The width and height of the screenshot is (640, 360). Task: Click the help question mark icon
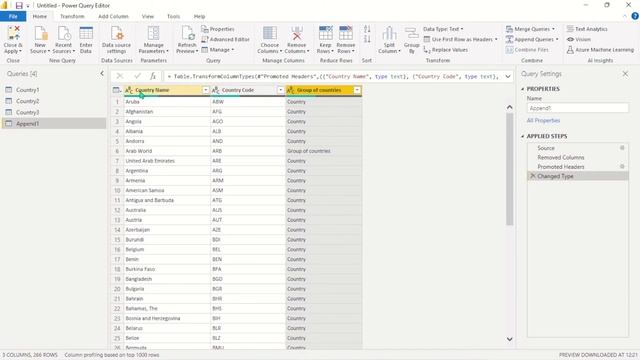click(635, 16)
